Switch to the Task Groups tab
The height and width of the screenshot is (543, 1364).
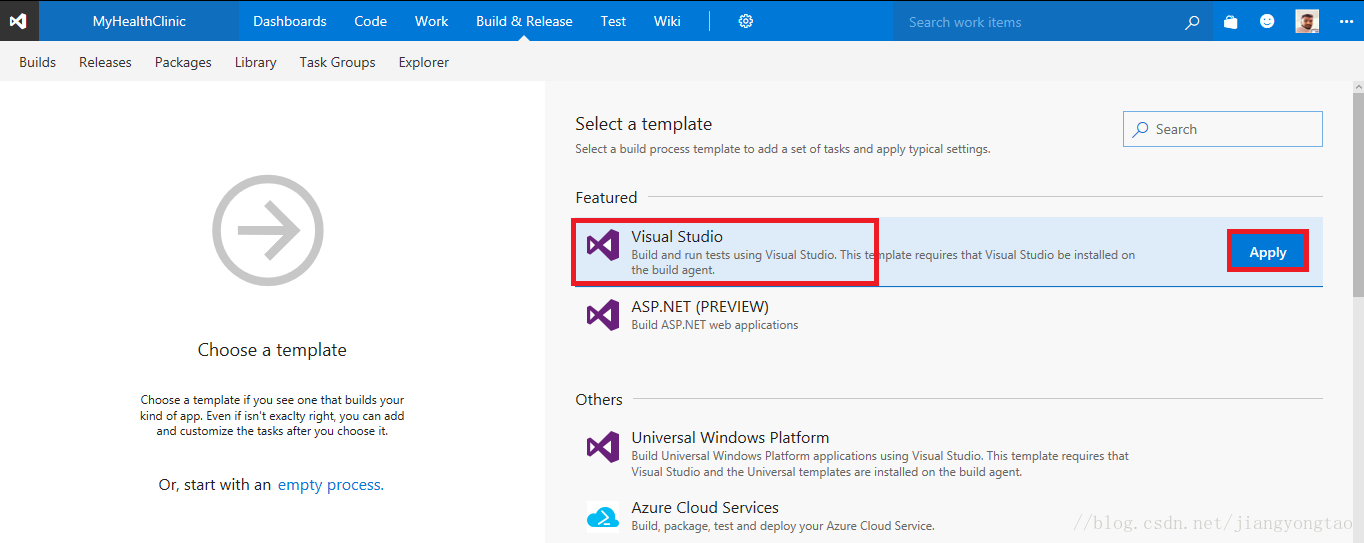click(337, 62)
